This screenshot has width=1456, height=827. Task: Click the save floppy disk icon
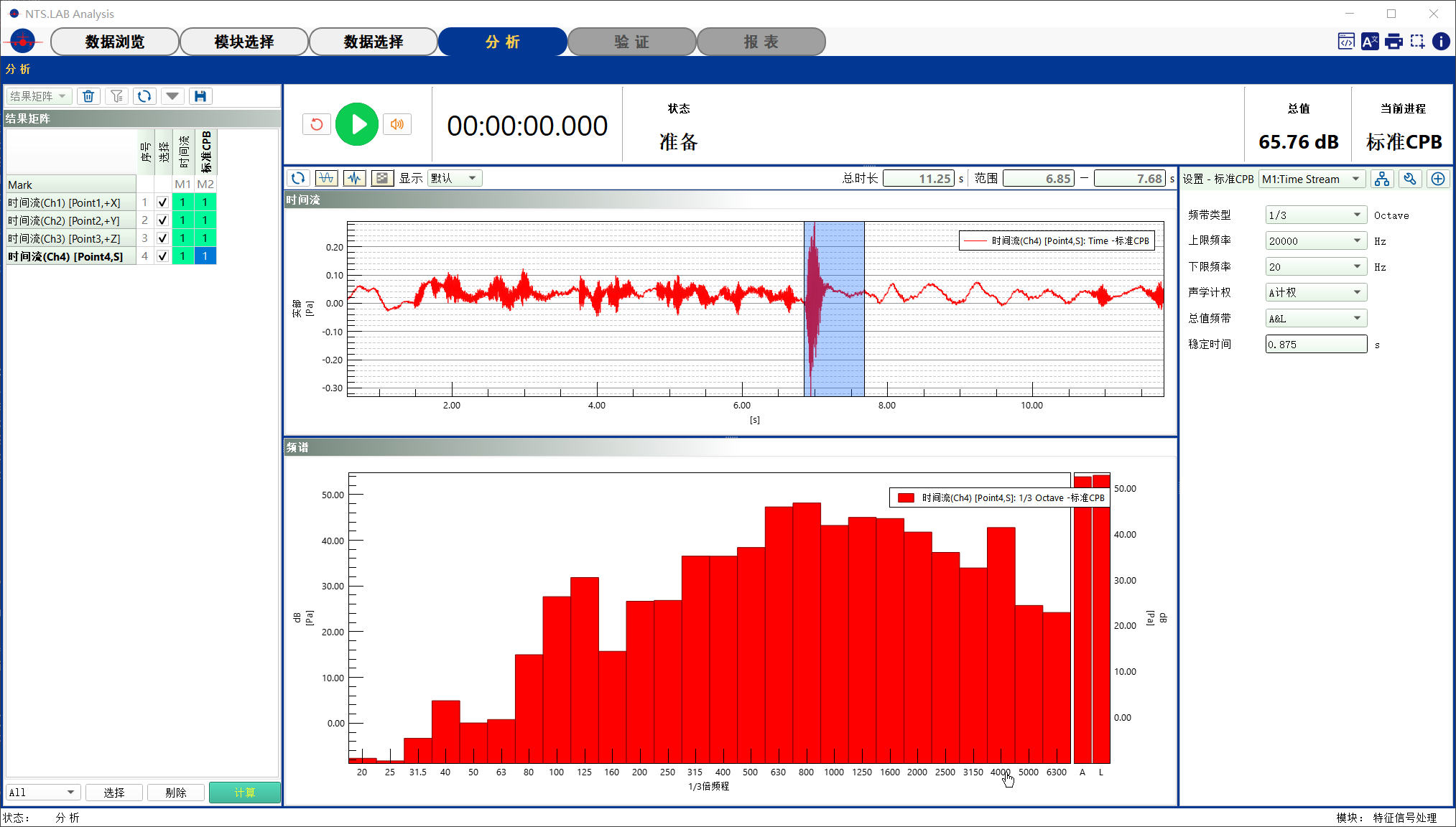click(x=200, y=96)
